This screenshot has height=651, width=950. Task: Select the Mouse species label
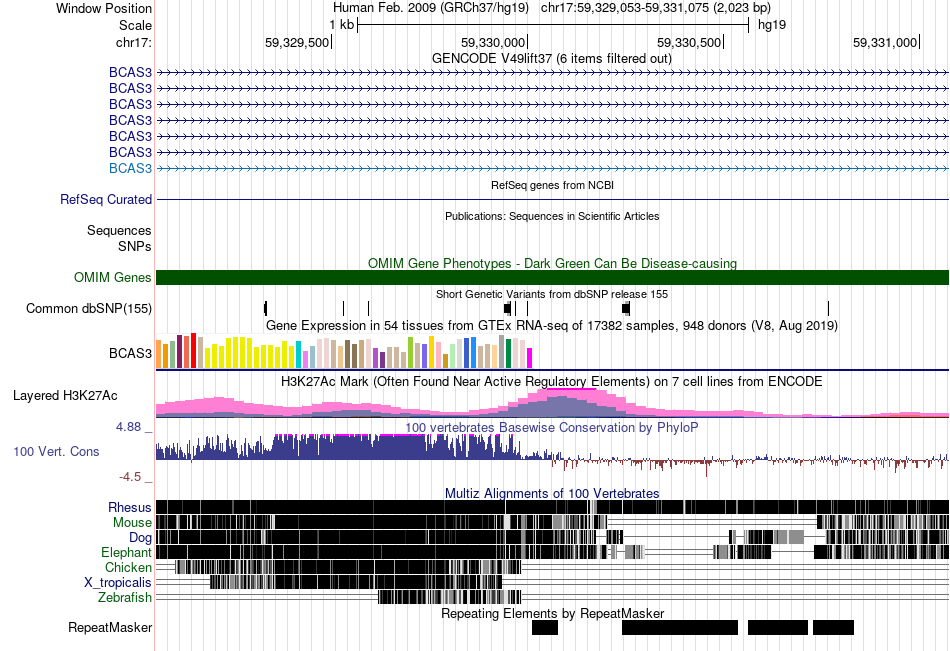pyautogui.click(x=132, y=522)
